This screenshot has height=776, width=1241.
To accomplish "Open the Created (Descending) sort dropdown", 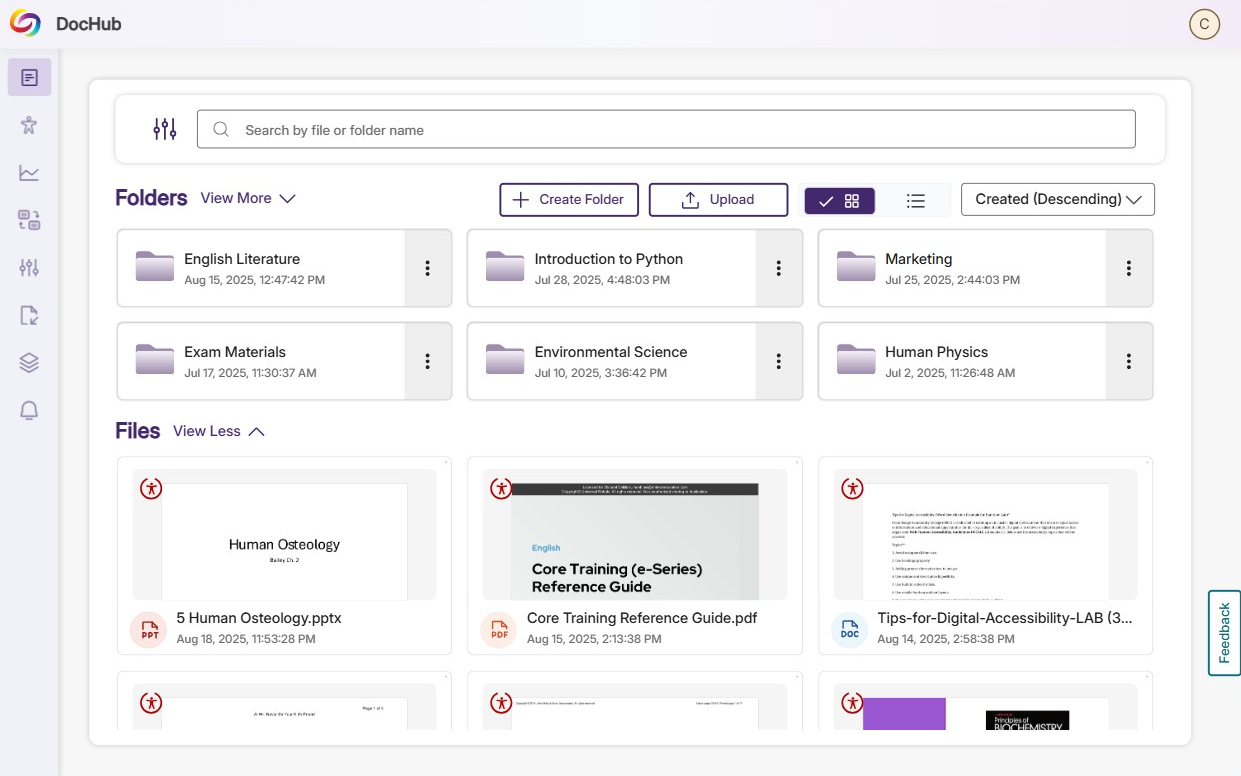I will point(1057,199).
